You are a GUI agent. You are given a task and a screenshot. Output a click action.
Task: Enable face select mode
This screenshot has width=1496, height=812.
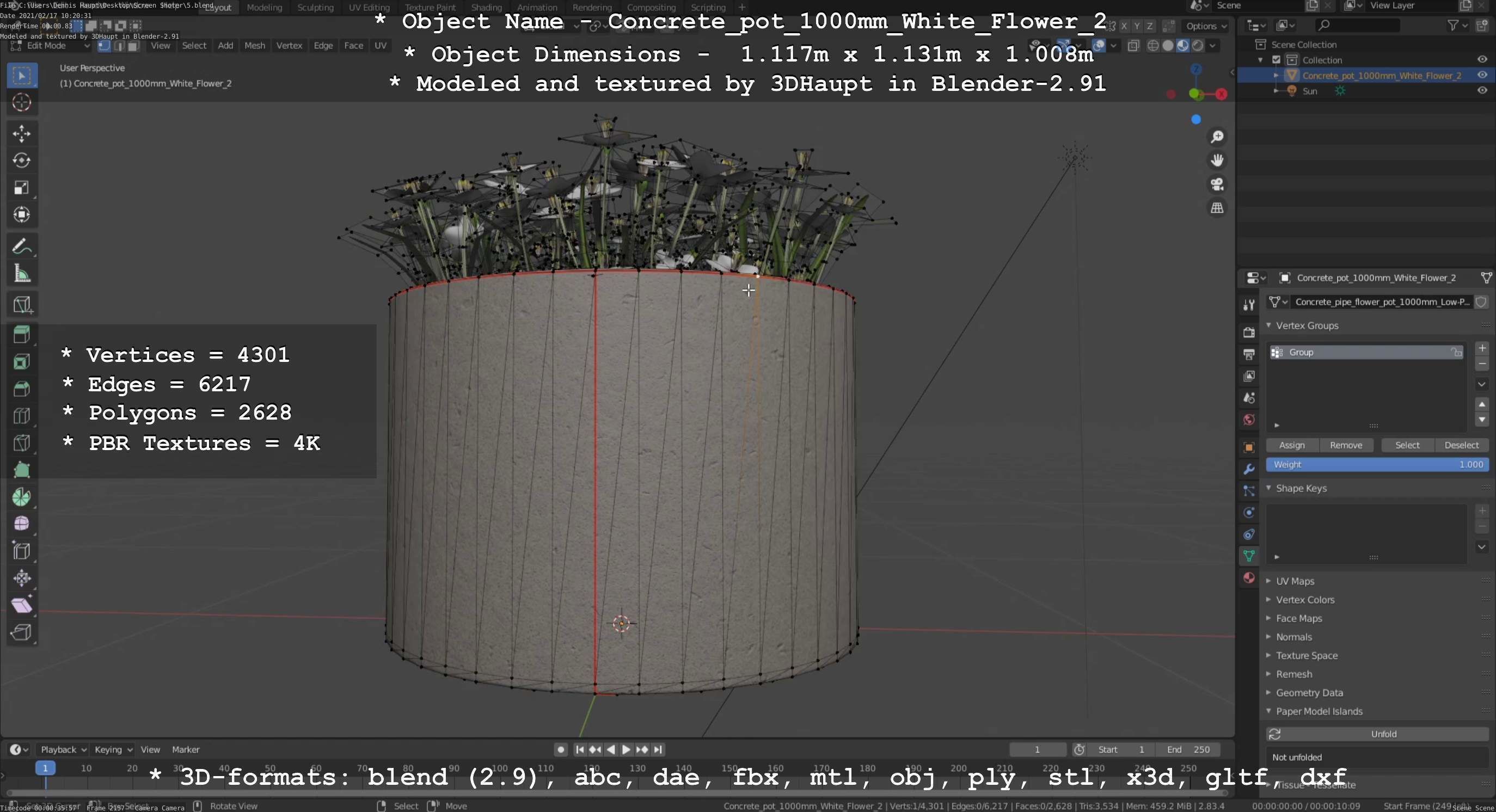(x=133, y=46)
